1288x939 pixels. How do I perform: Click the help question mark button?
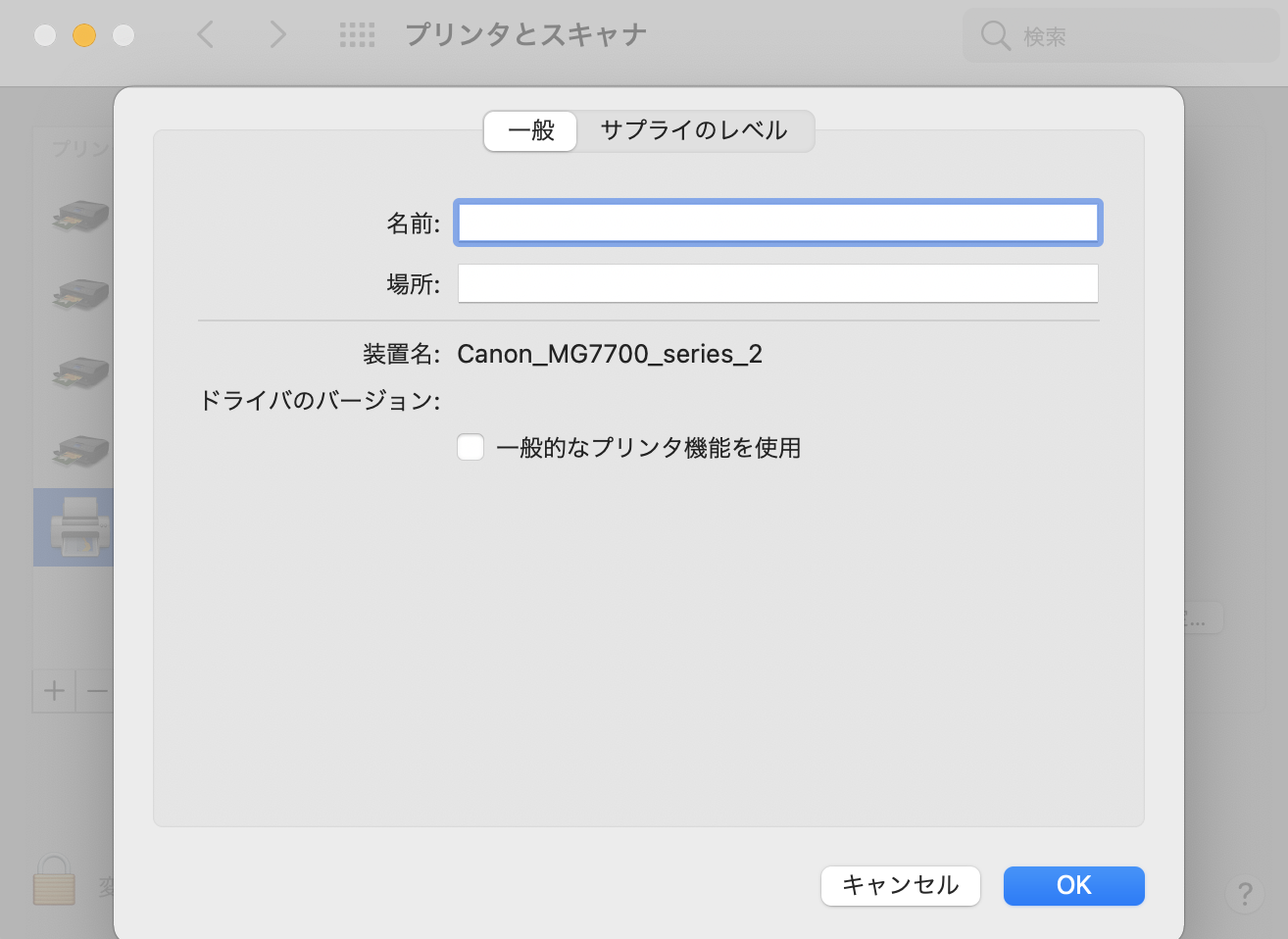1244,893
